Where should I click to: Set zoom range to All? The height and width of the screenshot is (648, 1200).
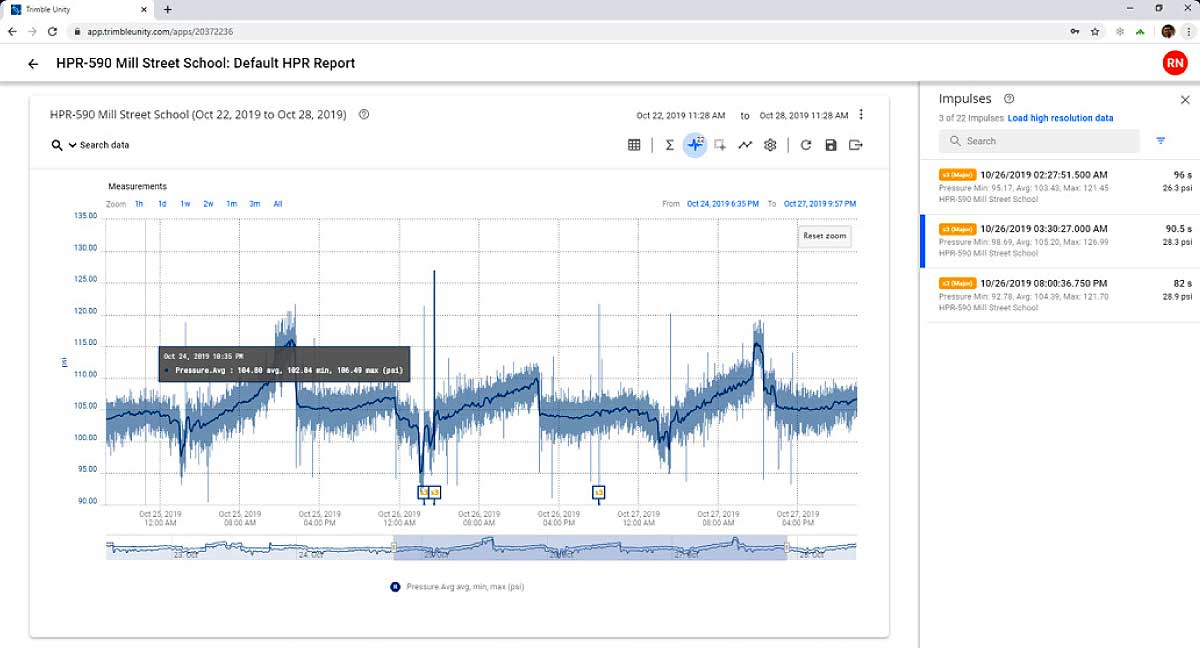pos(278,204)
